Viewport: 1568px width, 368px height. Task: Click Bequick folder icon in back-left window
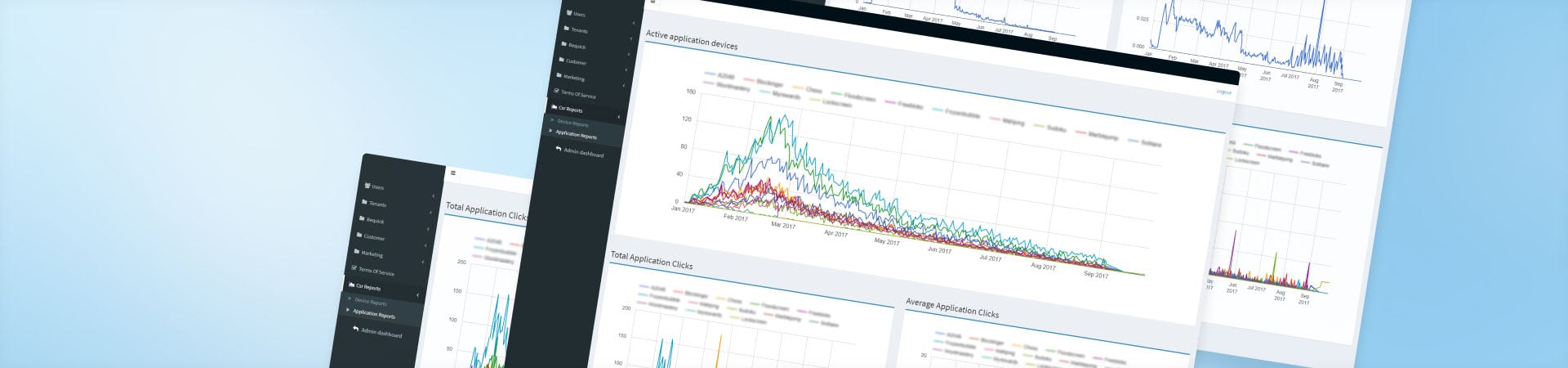pyautogui.click(x=362, y=219)
